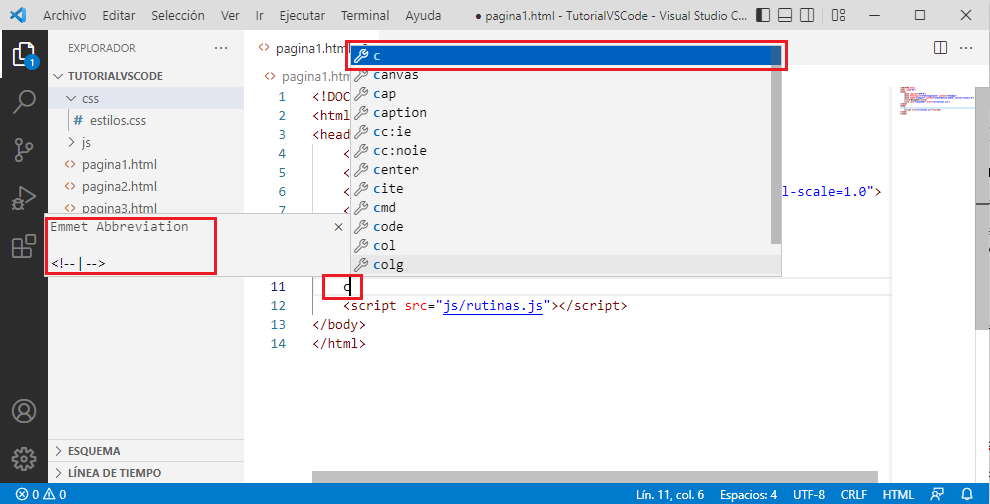The height and width of the screenshot is (504, 990).
Task: Select the 'cc:noie' suggestion
Action: 561,150
